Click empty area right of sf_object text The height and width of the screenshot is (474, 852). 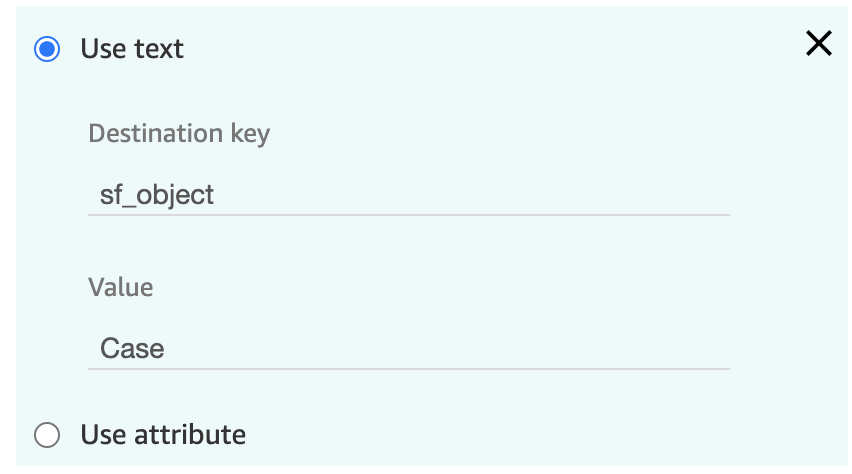(473, 195)
